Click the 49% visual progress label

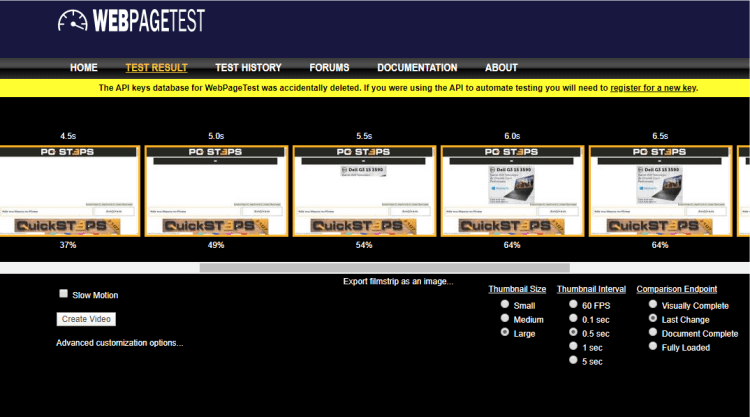click(x=216, y=245)
